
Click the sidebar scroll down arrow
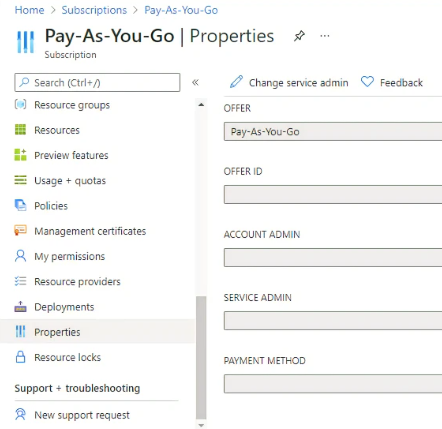pyautogui.click(x=201, y=425)
